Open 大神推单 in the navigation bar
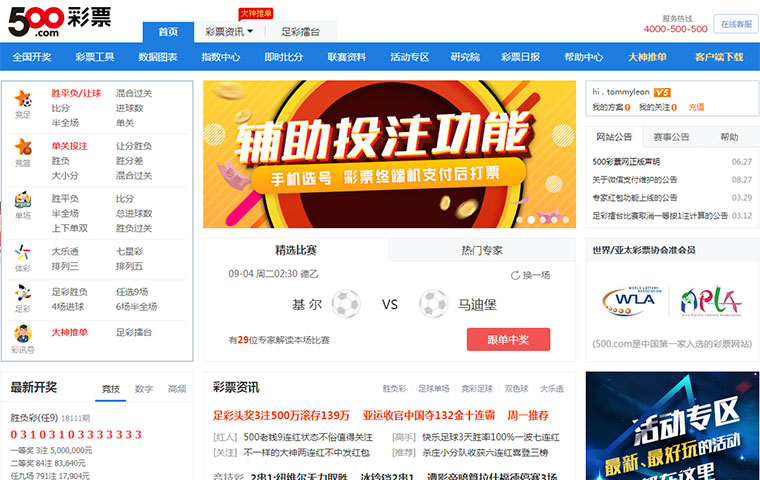This screenshot has height=480, width=760. pyautogui.click(x=647, y=57)
